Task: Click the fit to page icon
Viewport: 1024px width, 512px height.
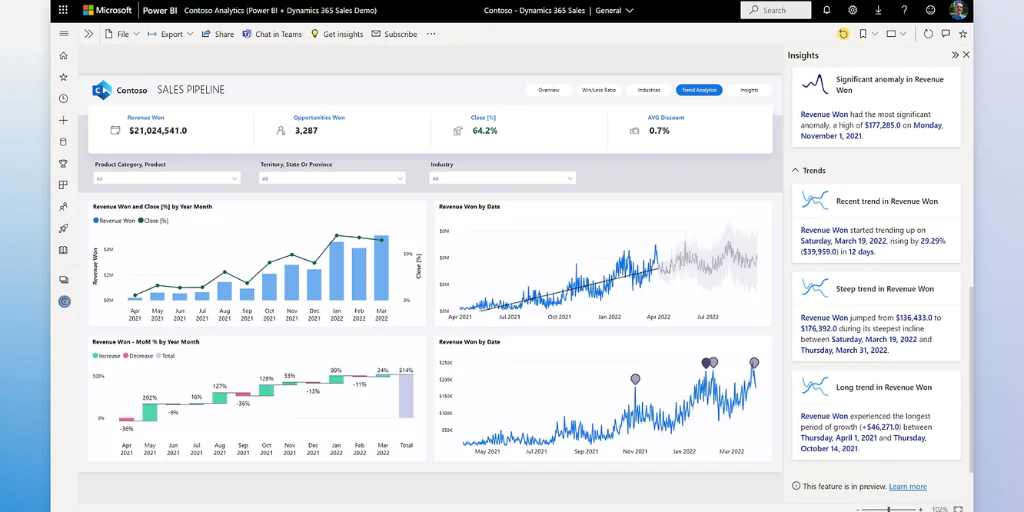Action: [x=958, y=509]
